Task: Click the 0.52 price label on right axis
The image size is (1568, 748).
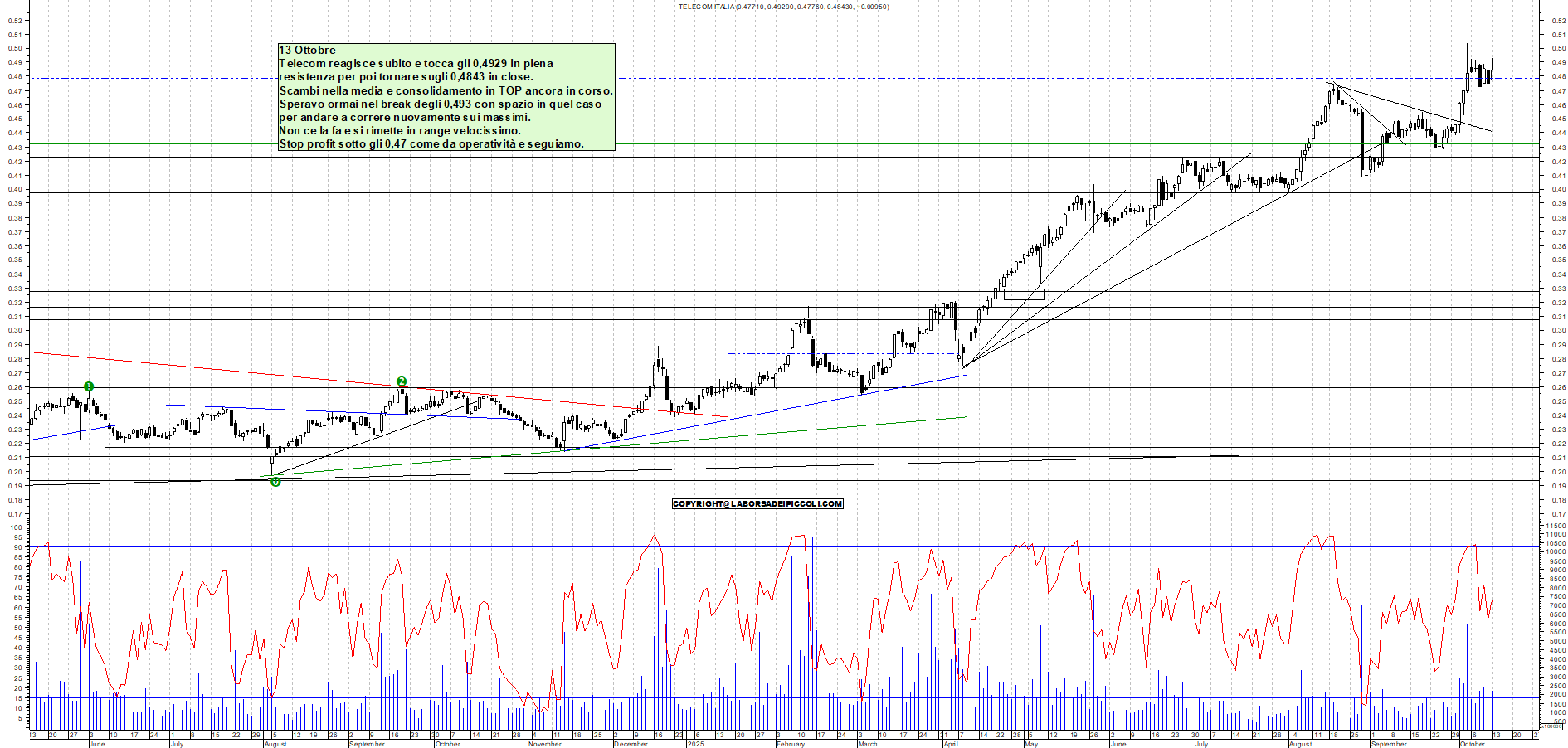Action: point(1557,20)
